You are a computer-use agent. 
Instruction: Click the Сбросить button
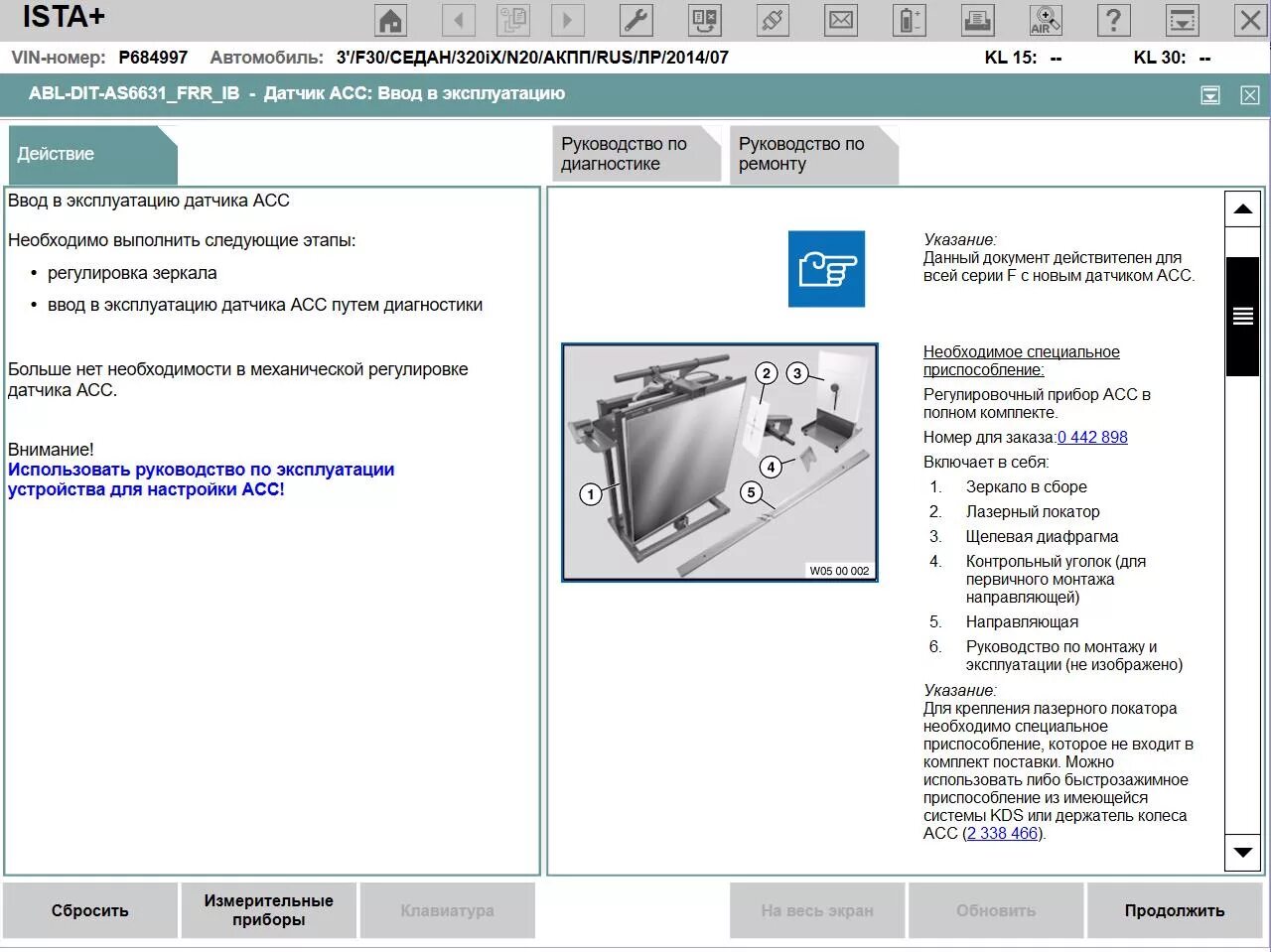tap(90, 910)
